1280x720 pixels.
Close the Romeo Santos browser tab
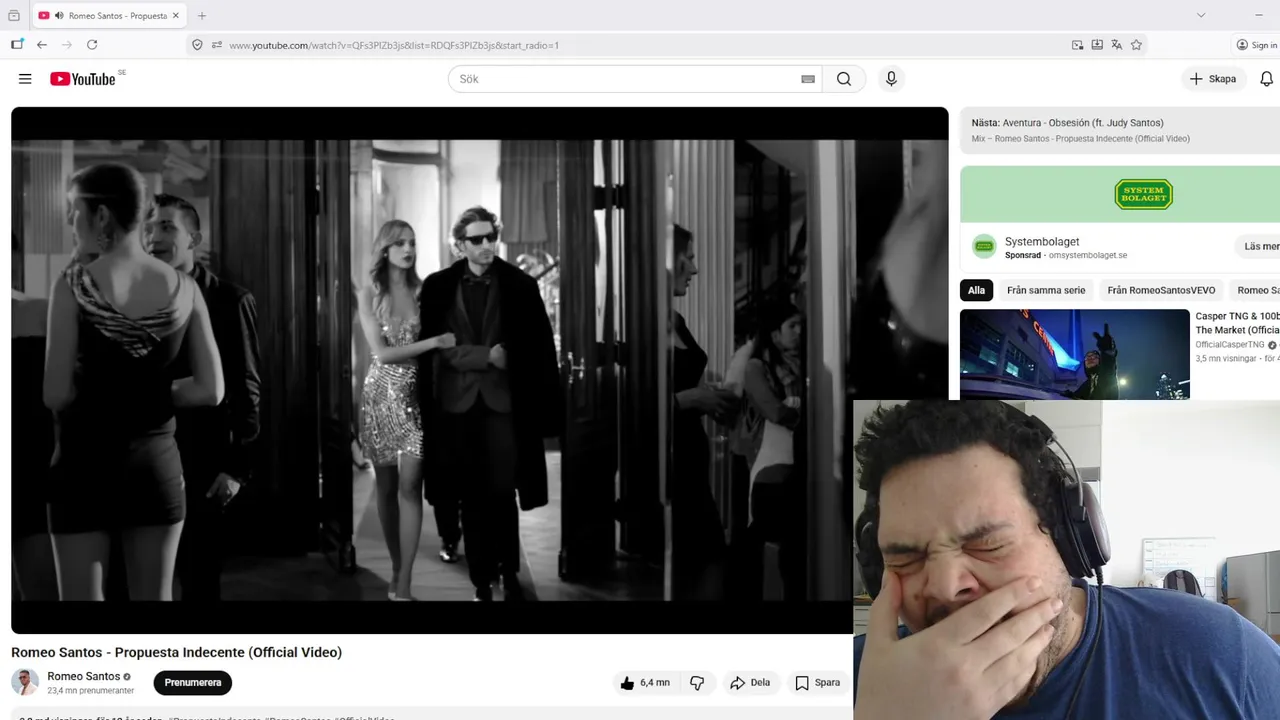(176, 16)
